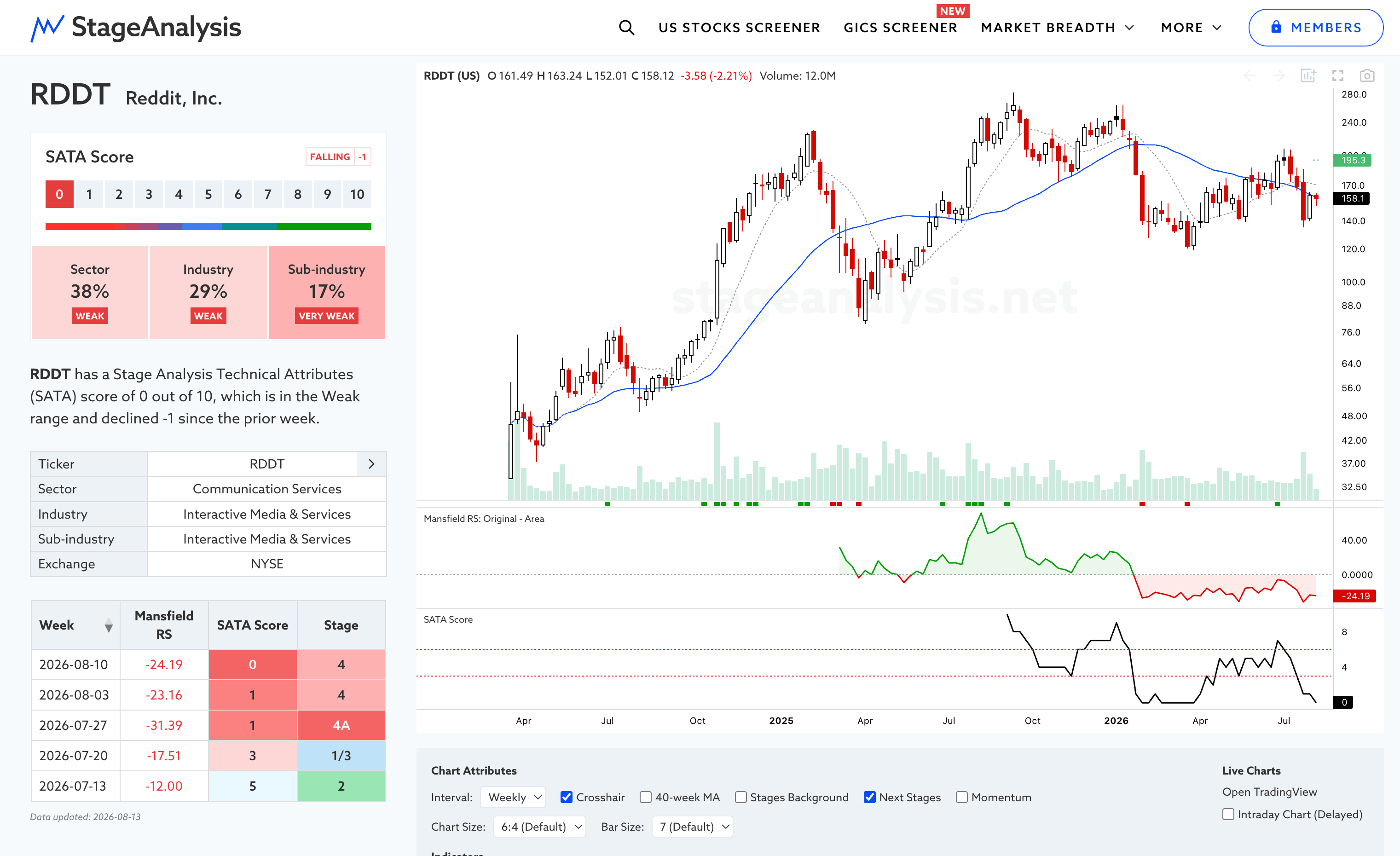Sort the table by Week arrows
The width and height of the screenshot is (1400, 856).
109,625
